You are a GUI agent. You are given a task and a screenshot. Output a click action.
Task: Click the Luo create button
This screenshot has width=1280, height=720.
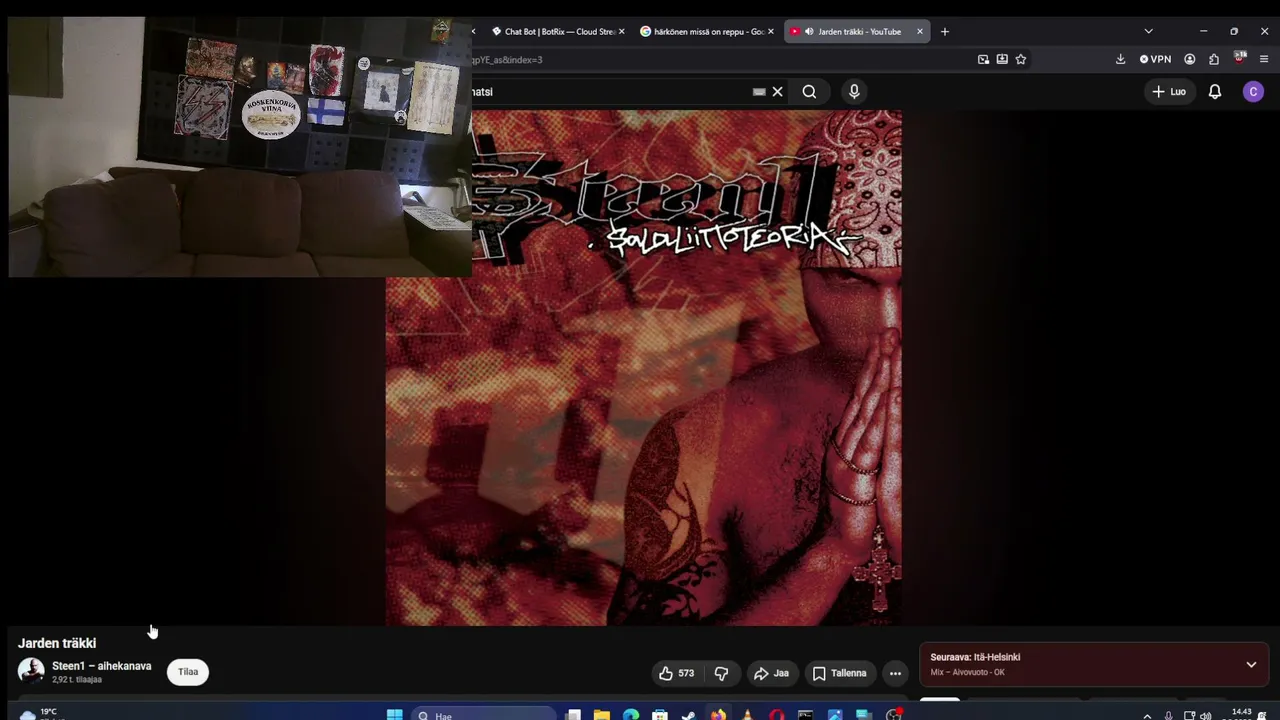coord(1168,92)
